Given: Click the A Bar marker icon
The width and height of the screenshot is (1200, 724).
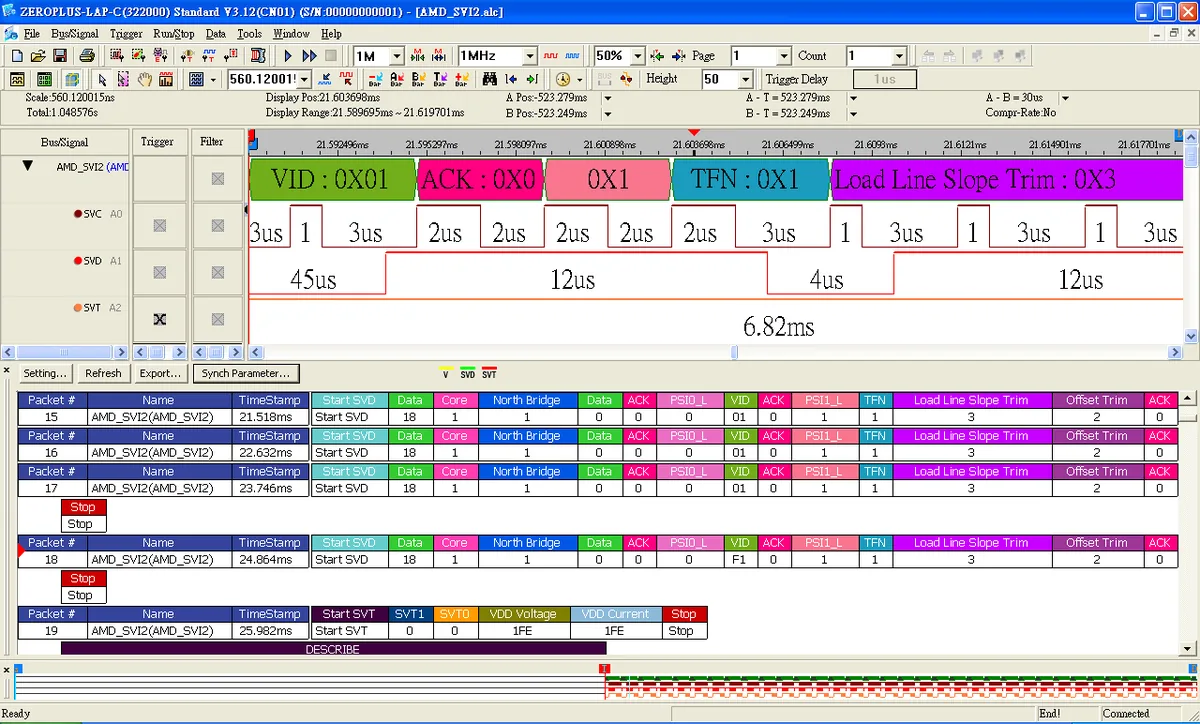Looking at the screenshot, I should click(x=397, y=79).
